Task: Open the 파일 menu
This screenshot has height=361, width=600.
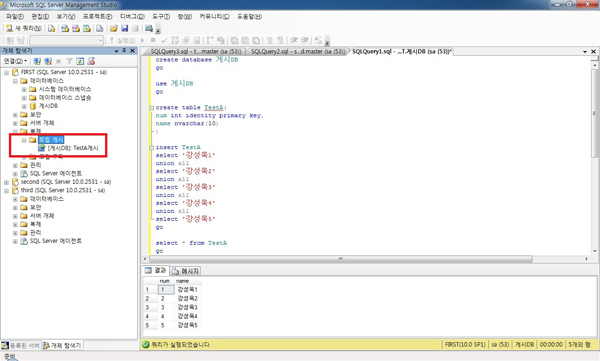Action: point(15,16)
